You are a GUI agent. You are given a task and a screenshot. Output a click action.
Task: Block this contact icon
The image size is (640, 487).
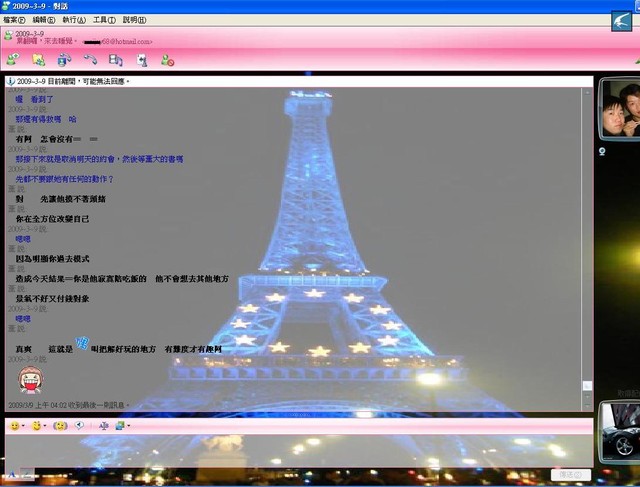(x=167, y=60)
